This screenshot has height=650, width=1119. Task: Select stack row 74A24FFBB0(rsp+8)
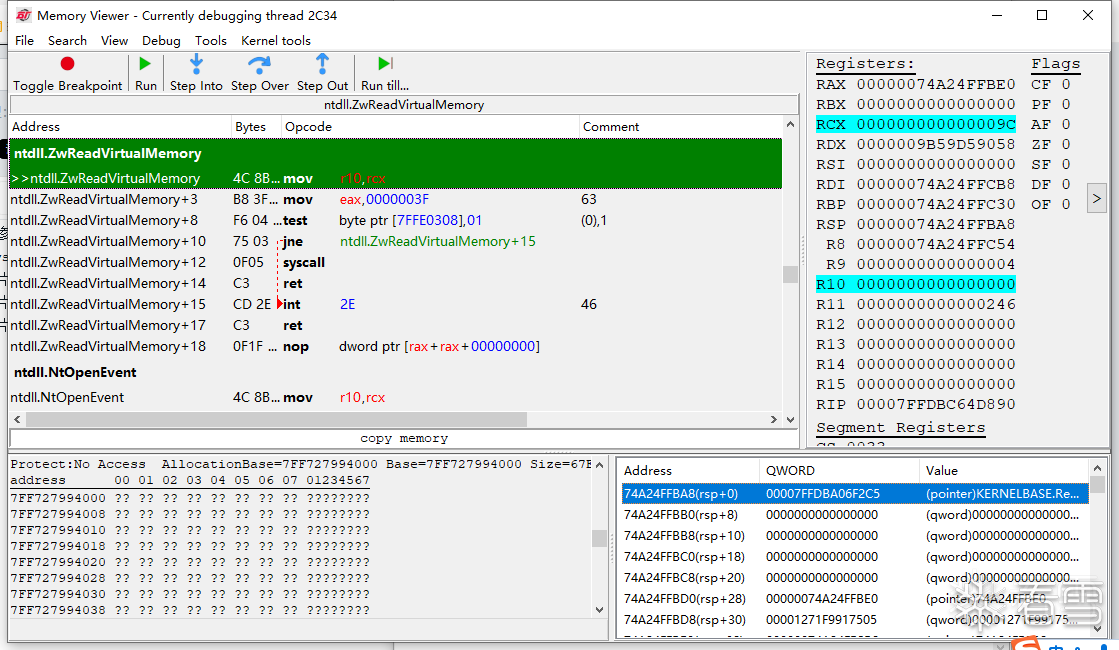(x=855, y=514)
